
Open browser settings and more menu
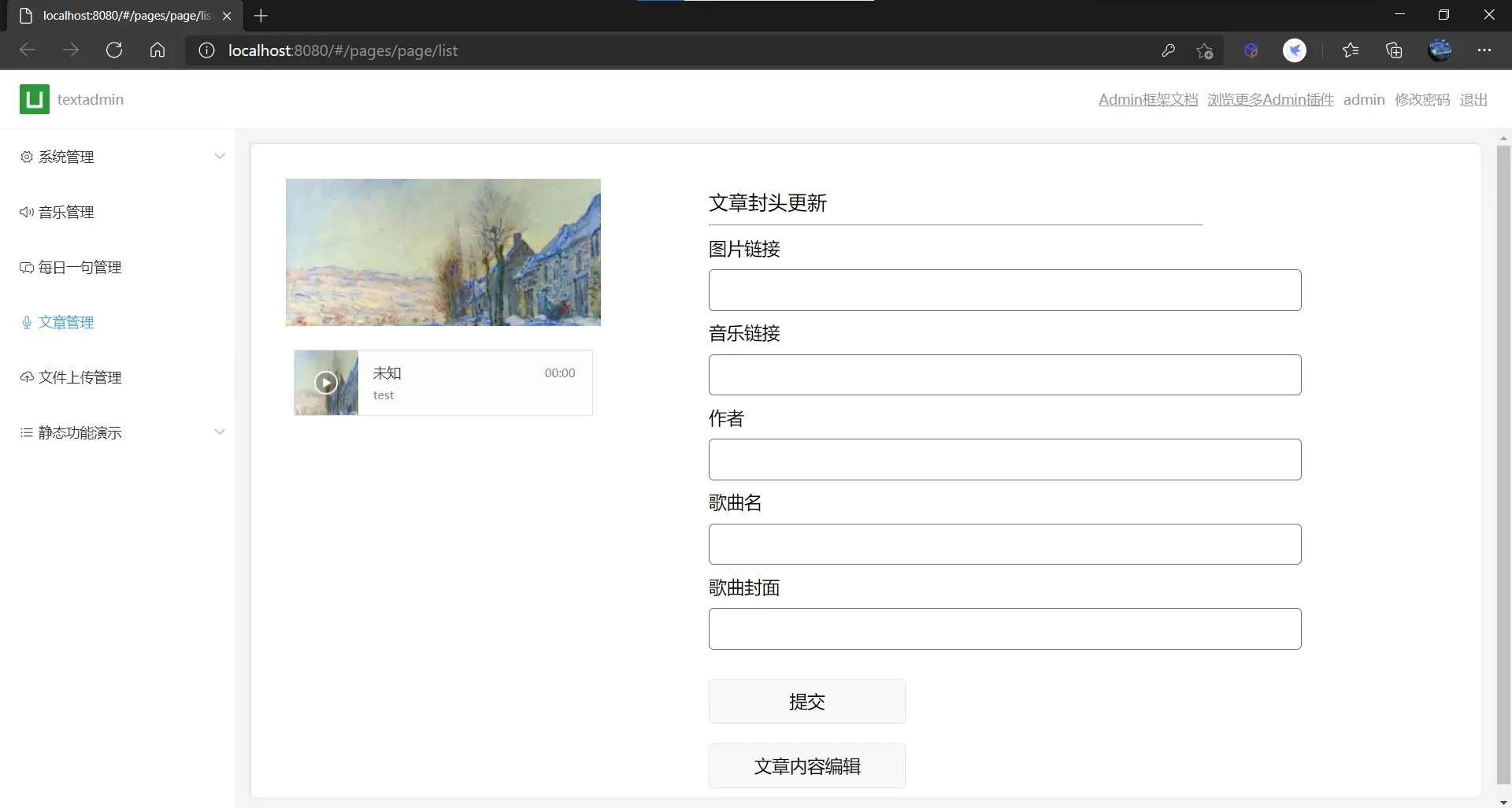[1484, 50]
